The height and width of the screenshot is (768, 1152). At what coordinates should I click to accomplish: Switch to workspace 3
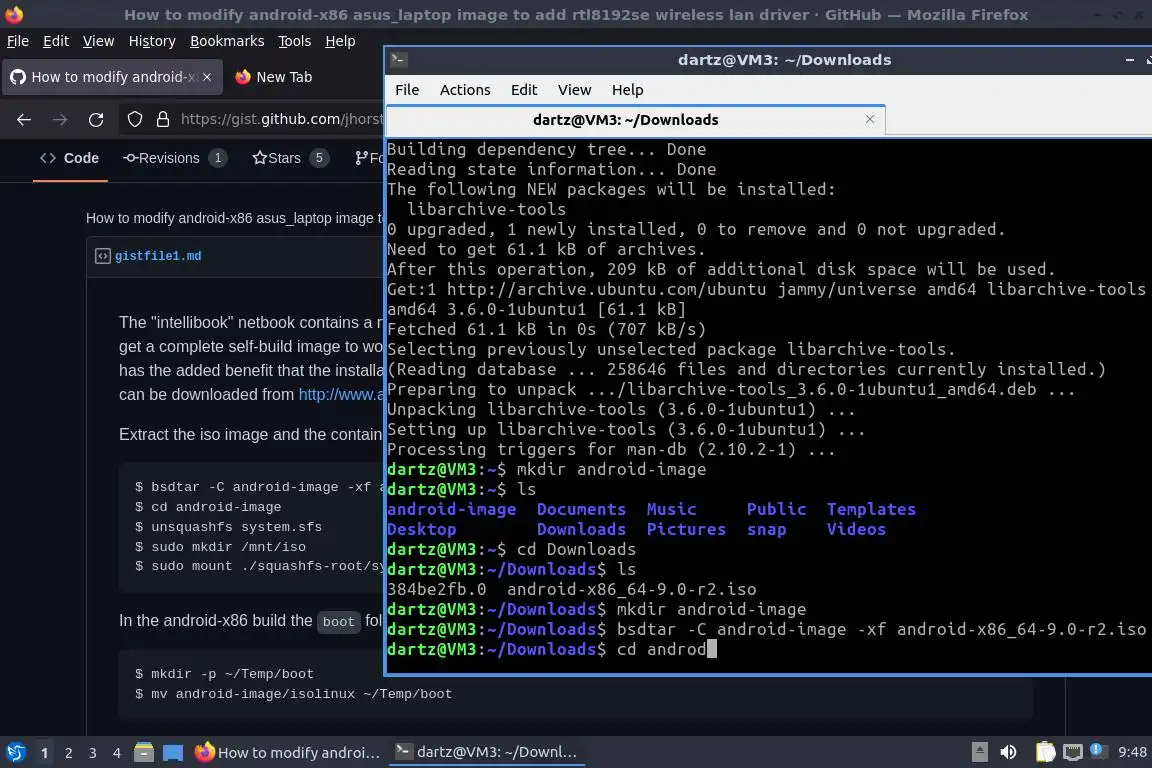(93, 753)
